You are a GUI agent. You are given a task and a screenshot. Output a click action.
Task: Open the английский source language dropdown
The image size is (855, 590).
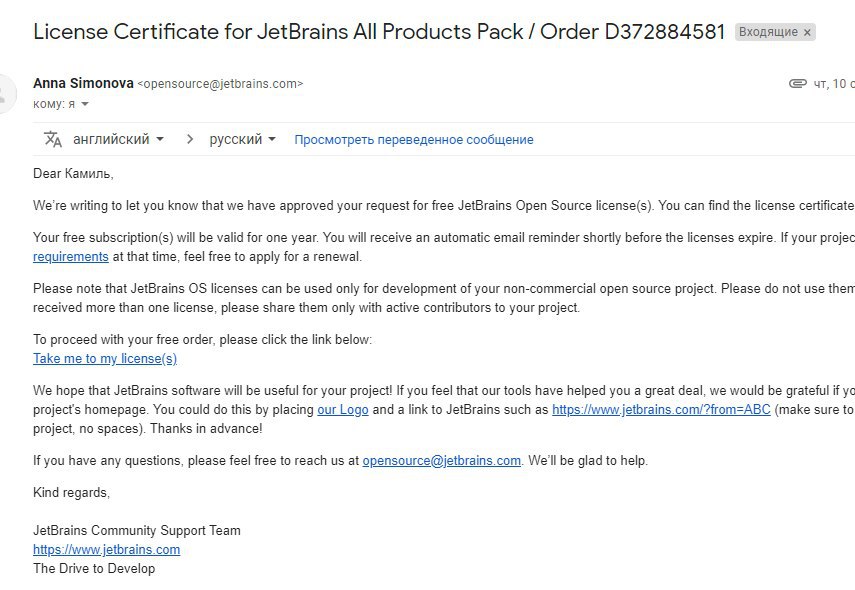click(x=118, y=140)
